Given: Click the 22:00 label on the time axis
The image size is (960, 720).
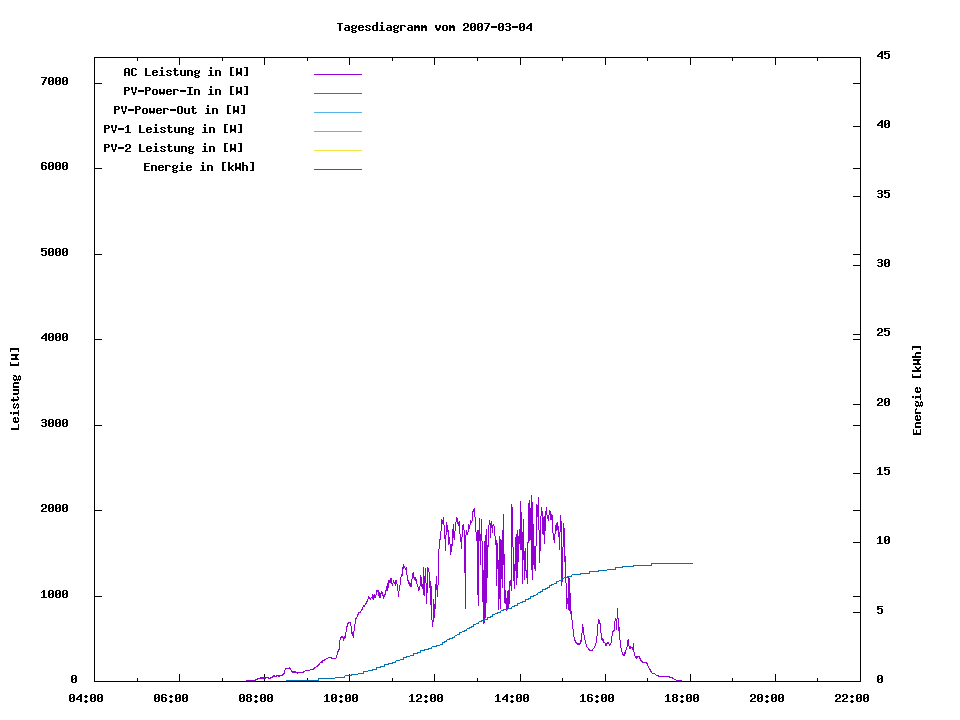Looking at the screenshot, I should click(852, 698).
